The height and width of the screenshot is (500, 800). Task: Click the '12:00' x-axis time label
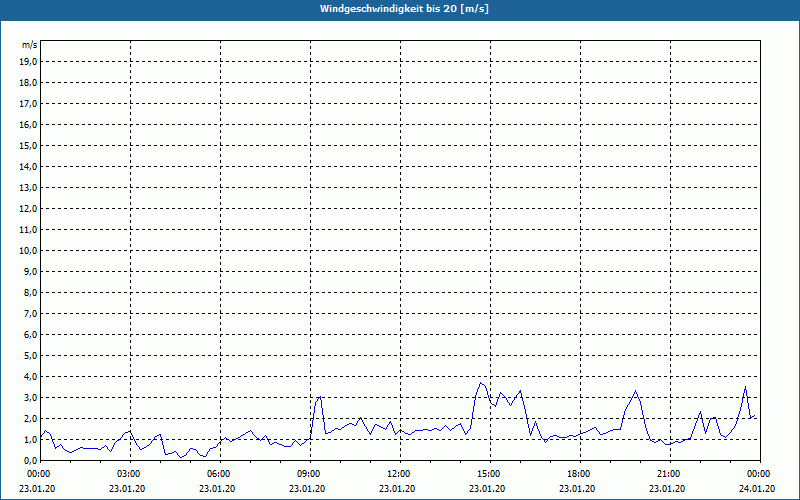(x=397, y=474)
